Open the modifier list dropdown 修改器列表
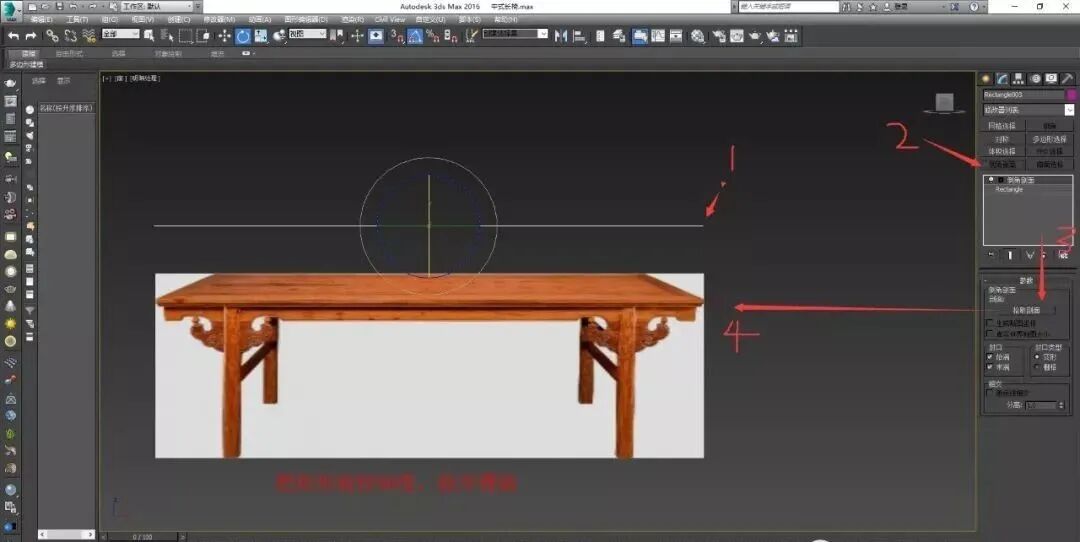 pos(1028,110)
